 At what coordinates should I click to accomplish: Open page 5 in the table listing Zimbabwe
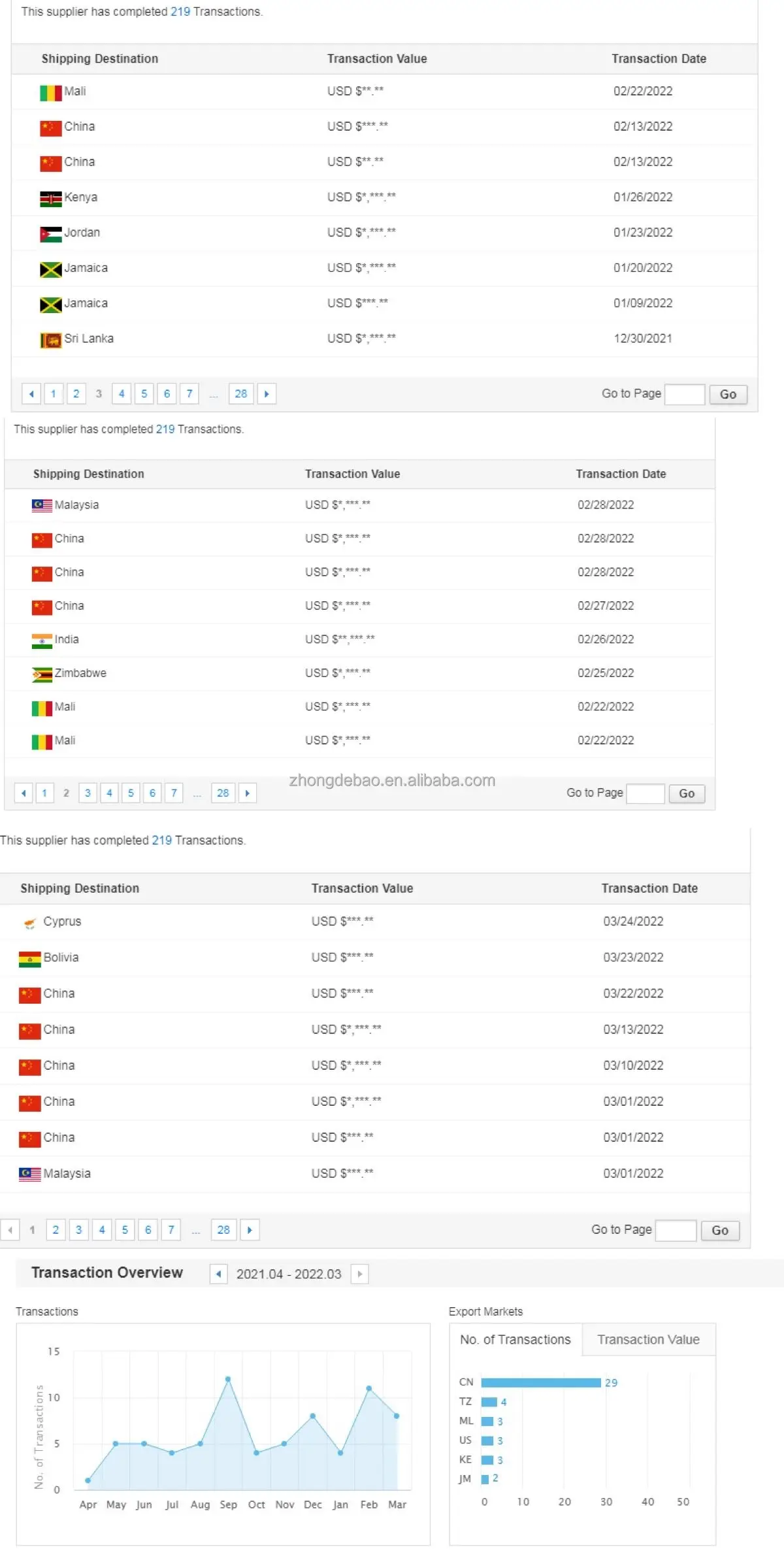tap(131, 793)
